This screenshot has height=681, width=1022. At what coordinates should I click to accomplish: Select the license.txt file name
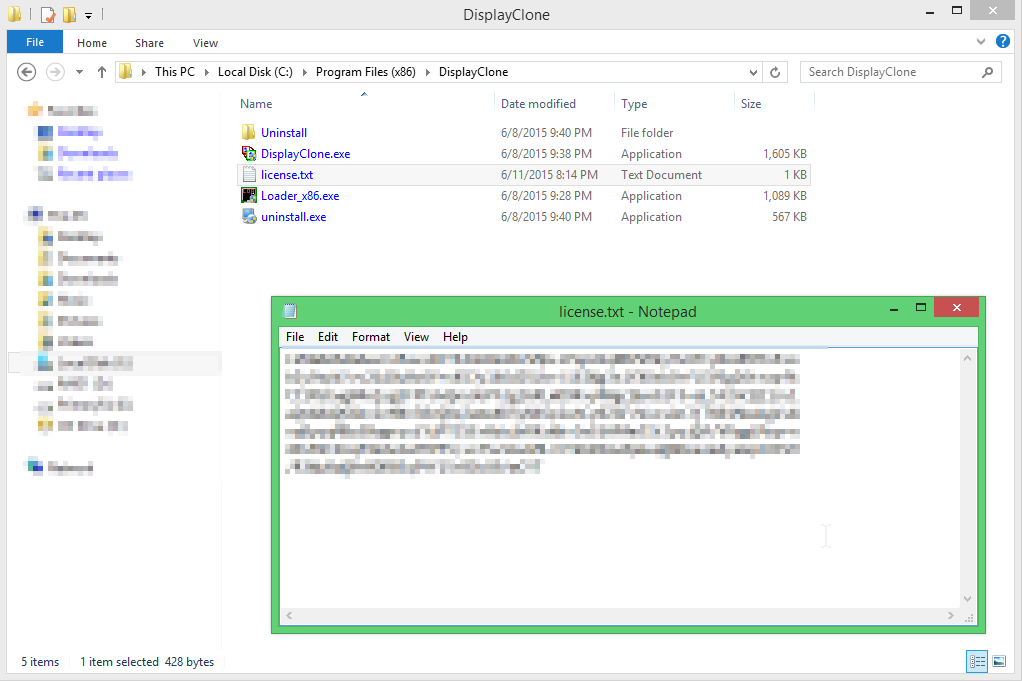pyautogui.click(x=287, y=175)
